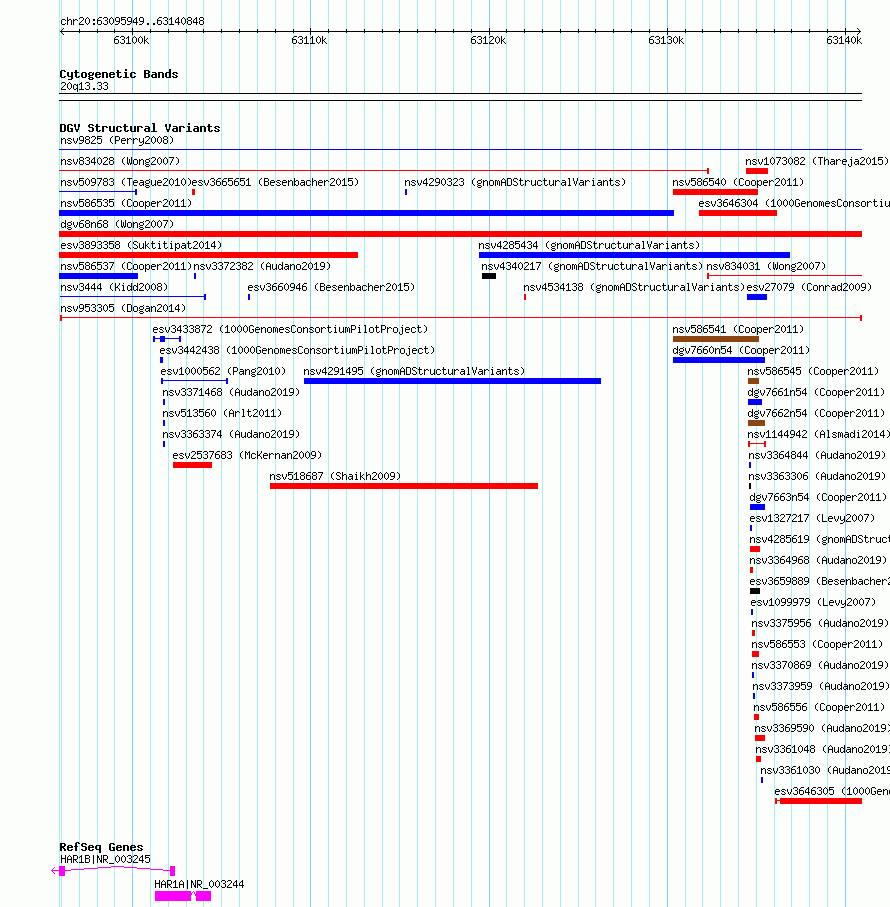Click the chr20:63095949..63140848 coordinate text

132,21
